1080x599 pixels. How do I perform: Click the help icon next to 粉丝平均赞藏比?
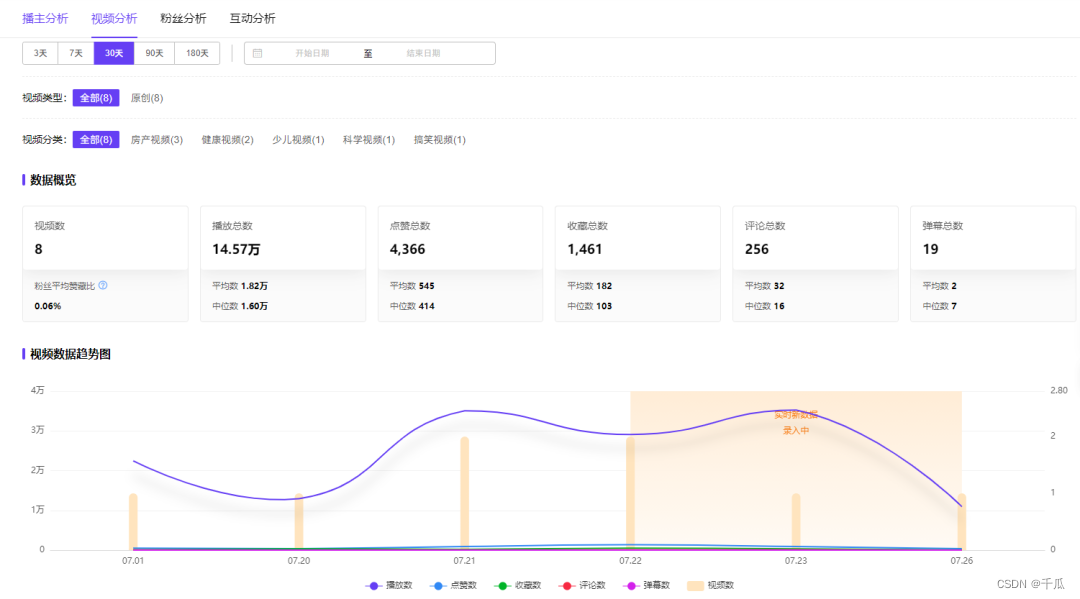103,285
